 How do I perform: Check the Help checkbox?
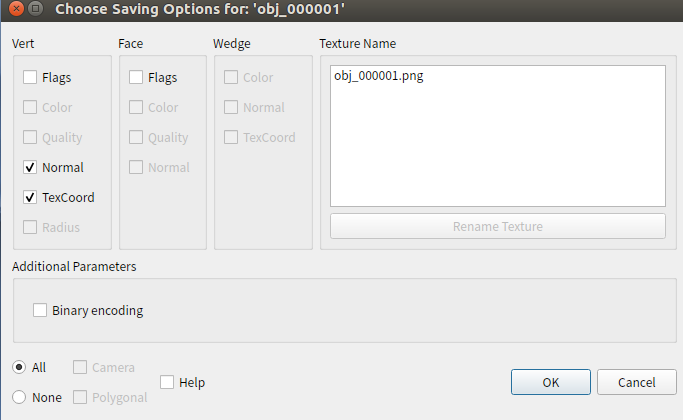[x=167, y=382]
